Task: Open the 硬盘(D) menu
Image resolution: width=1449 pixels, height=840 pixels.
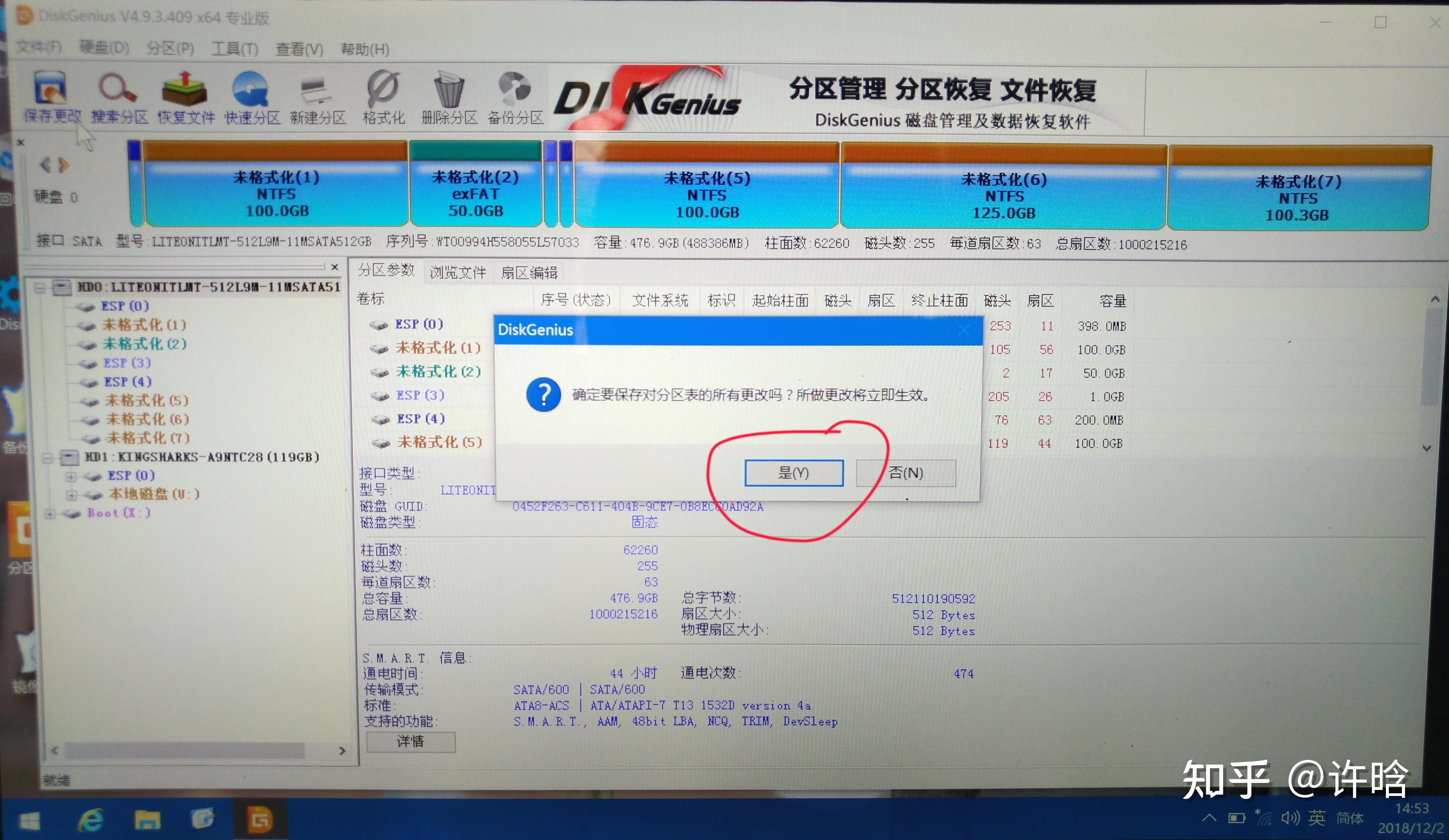Action: click(x=104, y=47)
